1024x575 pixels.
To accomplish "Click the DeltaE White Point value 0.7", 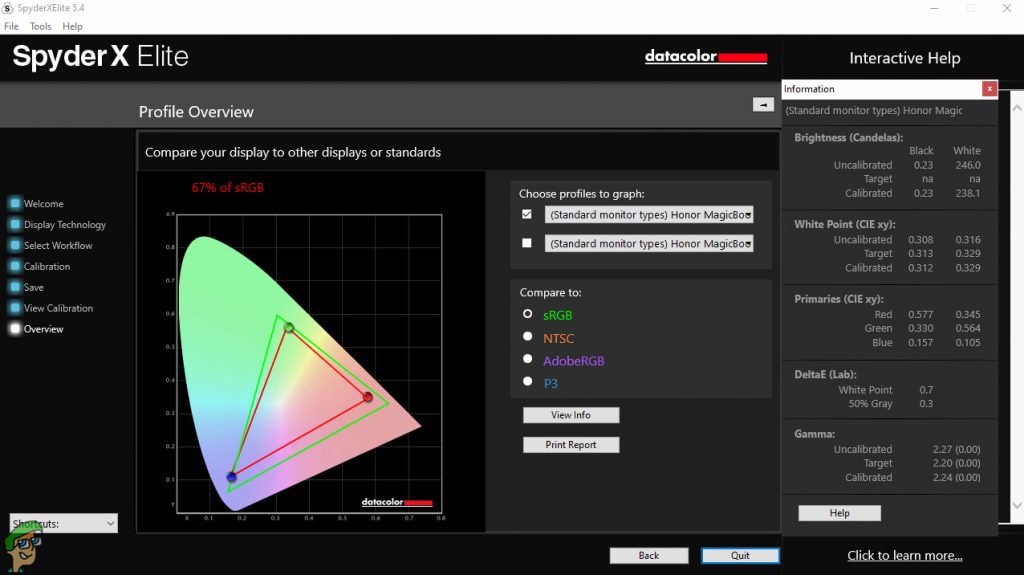I will coord(926,390).
